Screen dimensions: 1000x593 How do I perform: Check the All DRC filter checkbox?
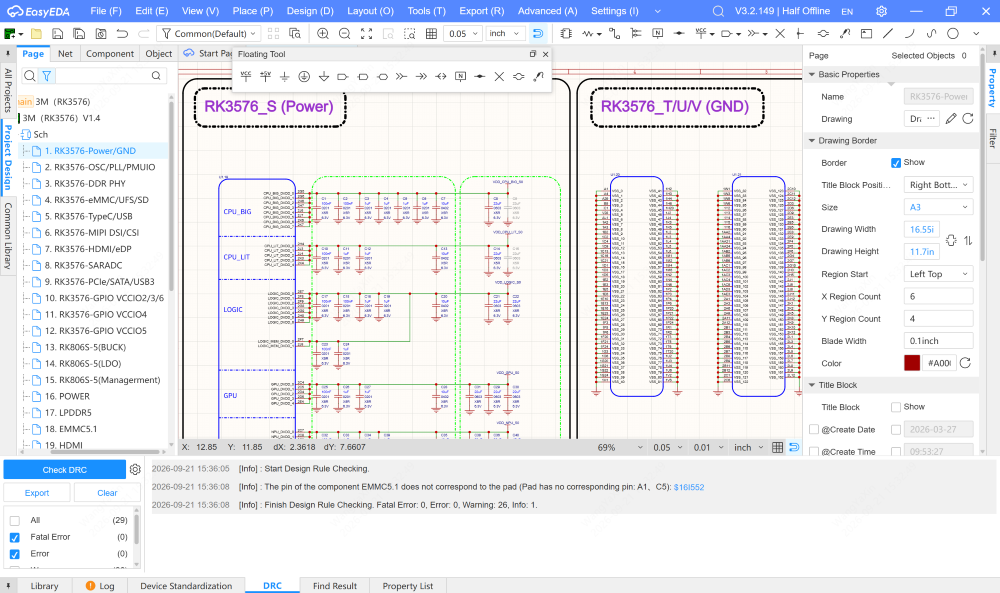(x=15, y=520)
